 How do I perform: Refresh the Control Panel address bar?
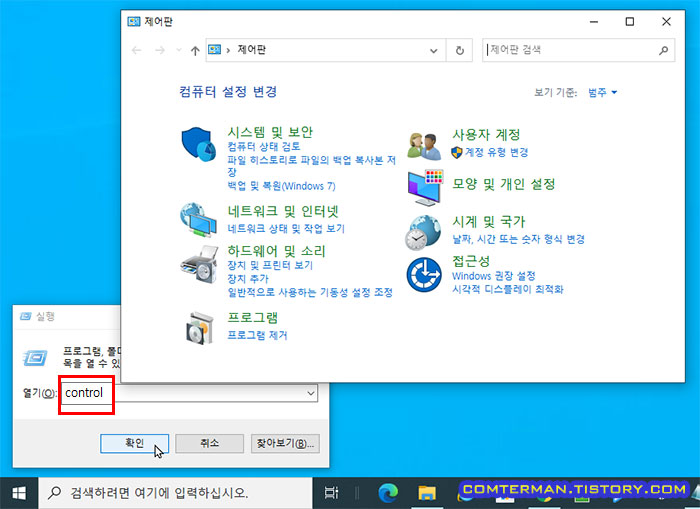(x=460, y=50)
